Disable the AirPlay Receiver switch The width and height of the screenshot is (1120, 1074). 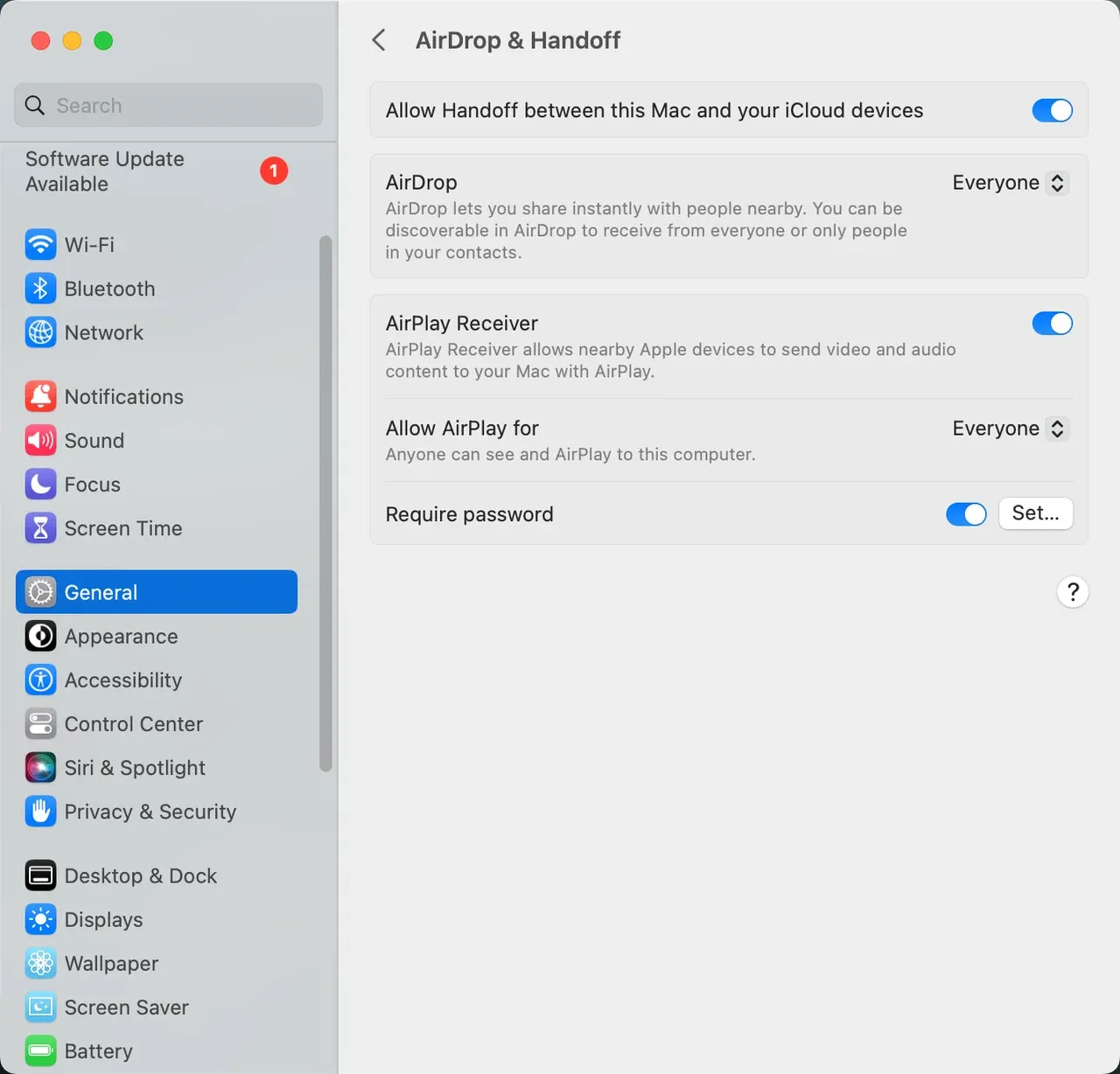tap(1052, 324)
